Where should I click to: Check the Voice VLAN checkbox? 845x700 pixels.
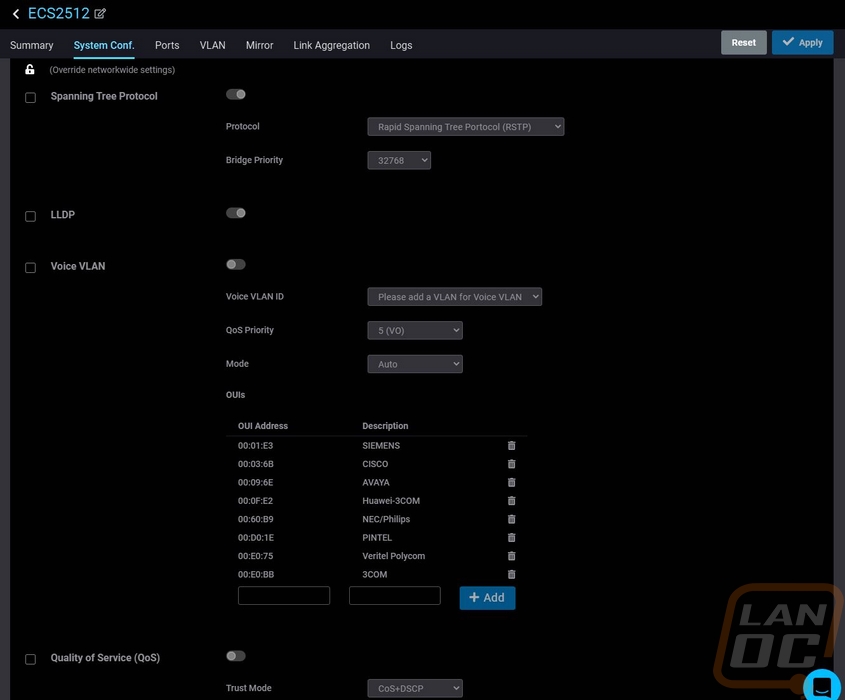coord(31,268)
